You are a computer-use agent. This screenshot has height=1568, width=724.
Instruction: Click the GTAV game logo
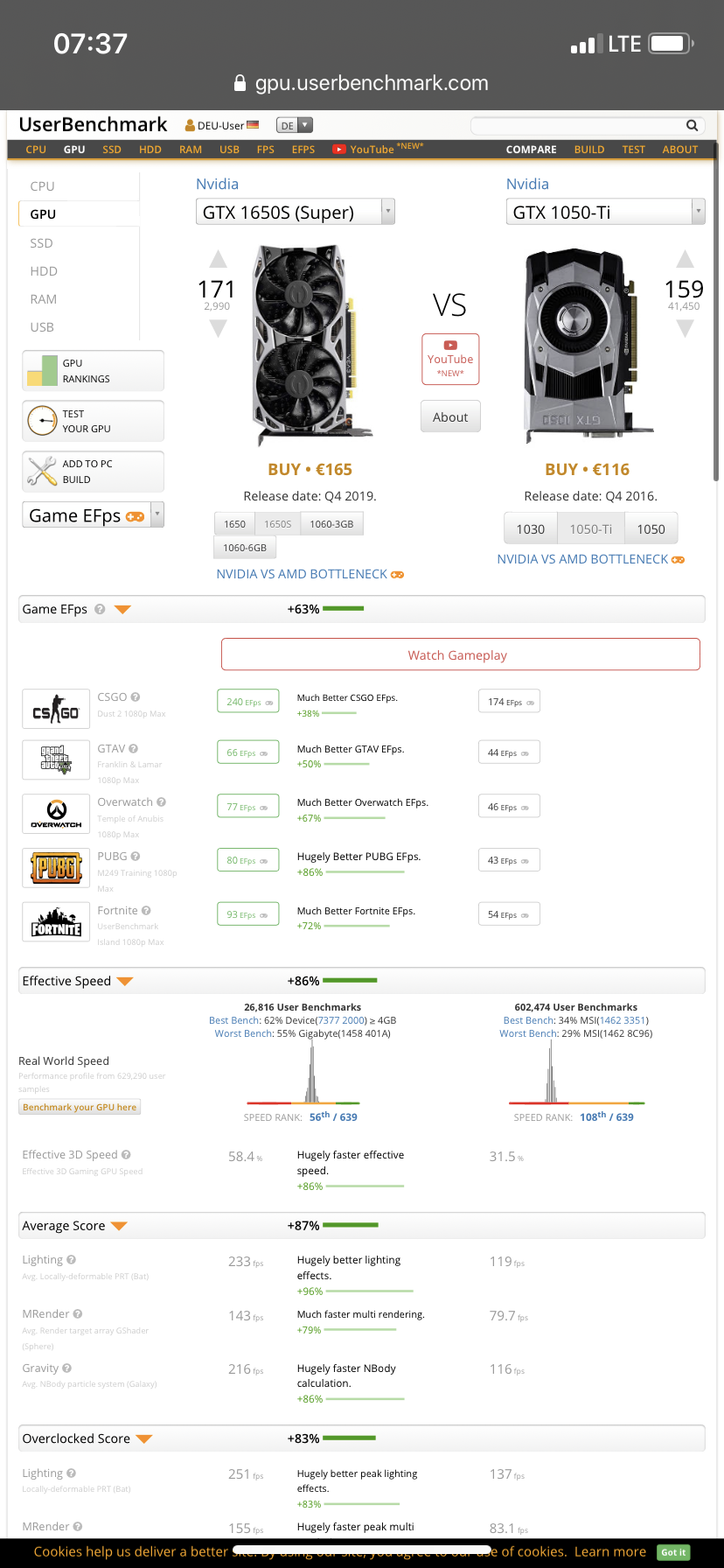(x=56, y=759)
